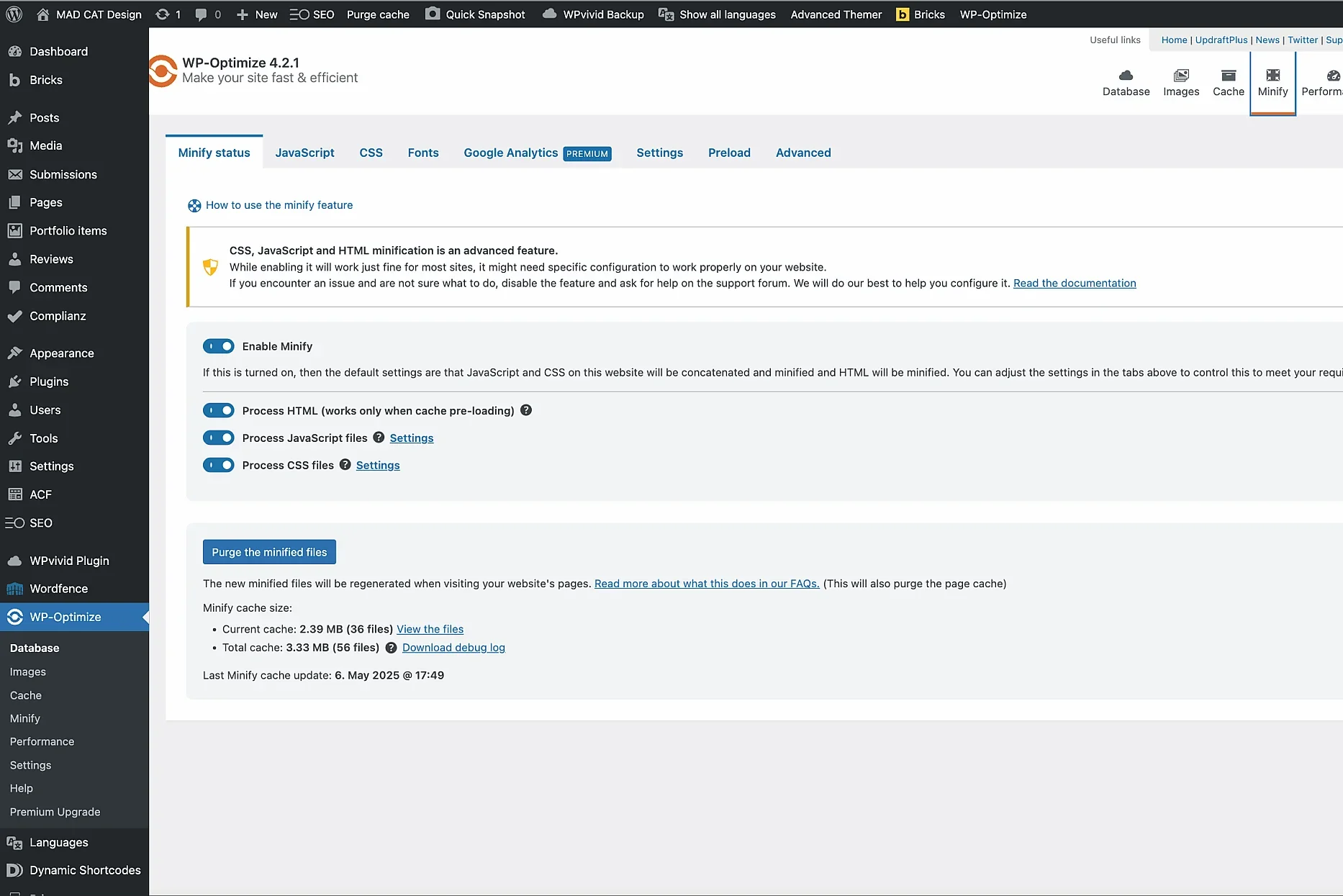This screenshot has width=1343, height=896.
Task: Open Read the documentation link
Action: [x=1075, y=284]
